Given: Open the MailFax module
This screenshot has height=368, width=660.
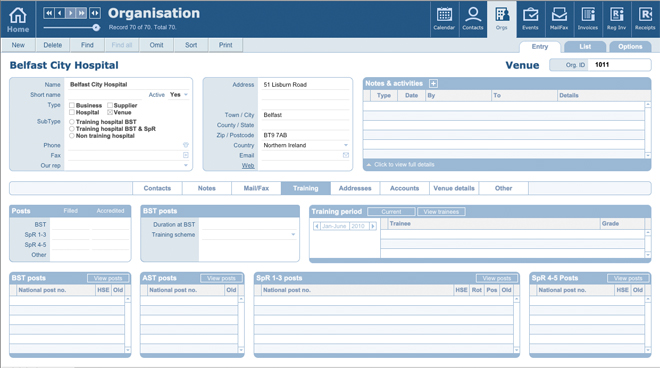Looking at the screenshot, I should click(559, 19).
